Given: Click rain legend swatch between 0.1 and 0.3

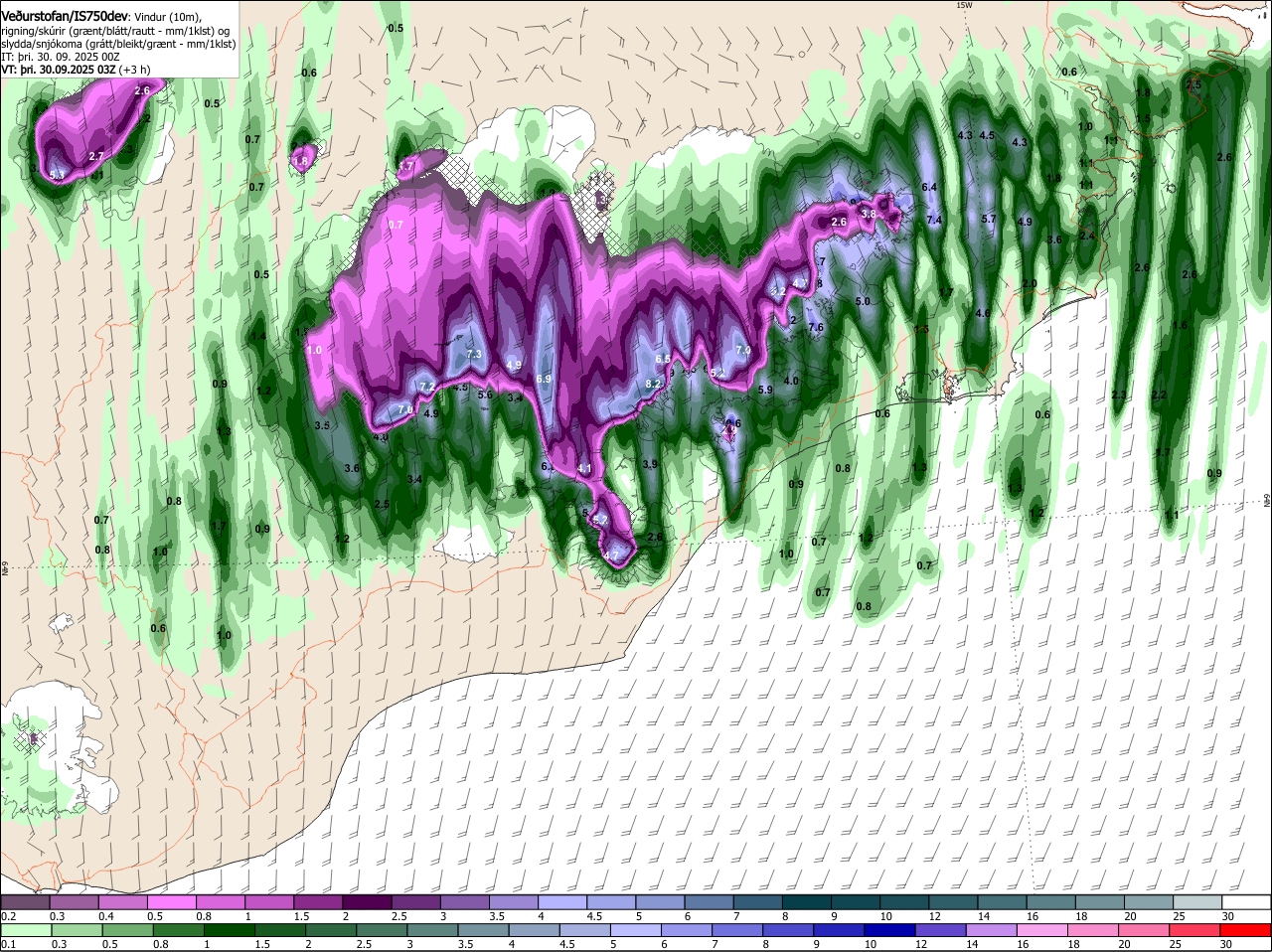Looking at the screenshot, I should pos(27,930).
